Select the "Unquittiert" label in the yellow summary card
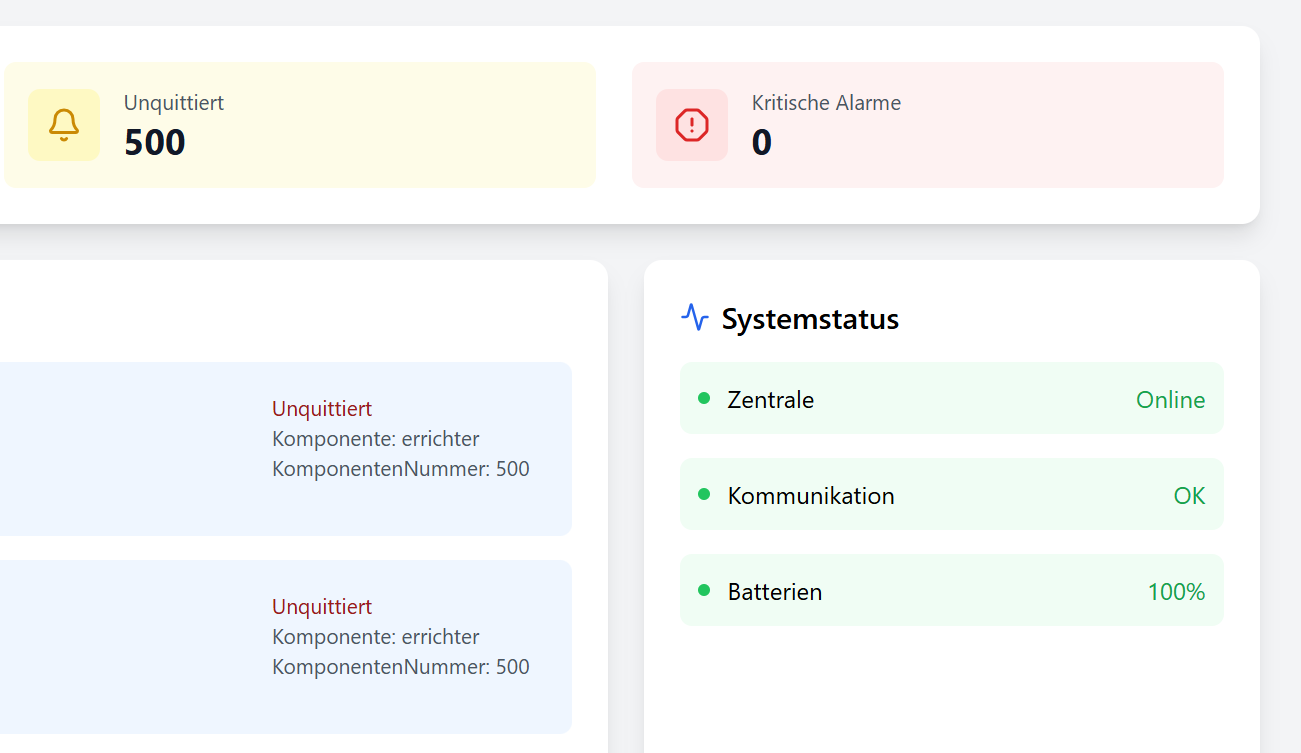The width and height of the screenshot is (1301, 753). pyautogui.click(x=174, y=102)
